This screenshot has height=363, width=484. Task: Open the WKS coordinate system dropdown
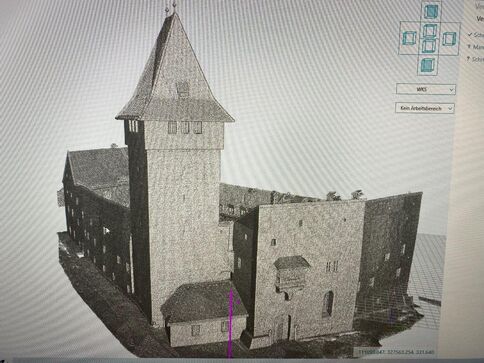tap(426, 89)
